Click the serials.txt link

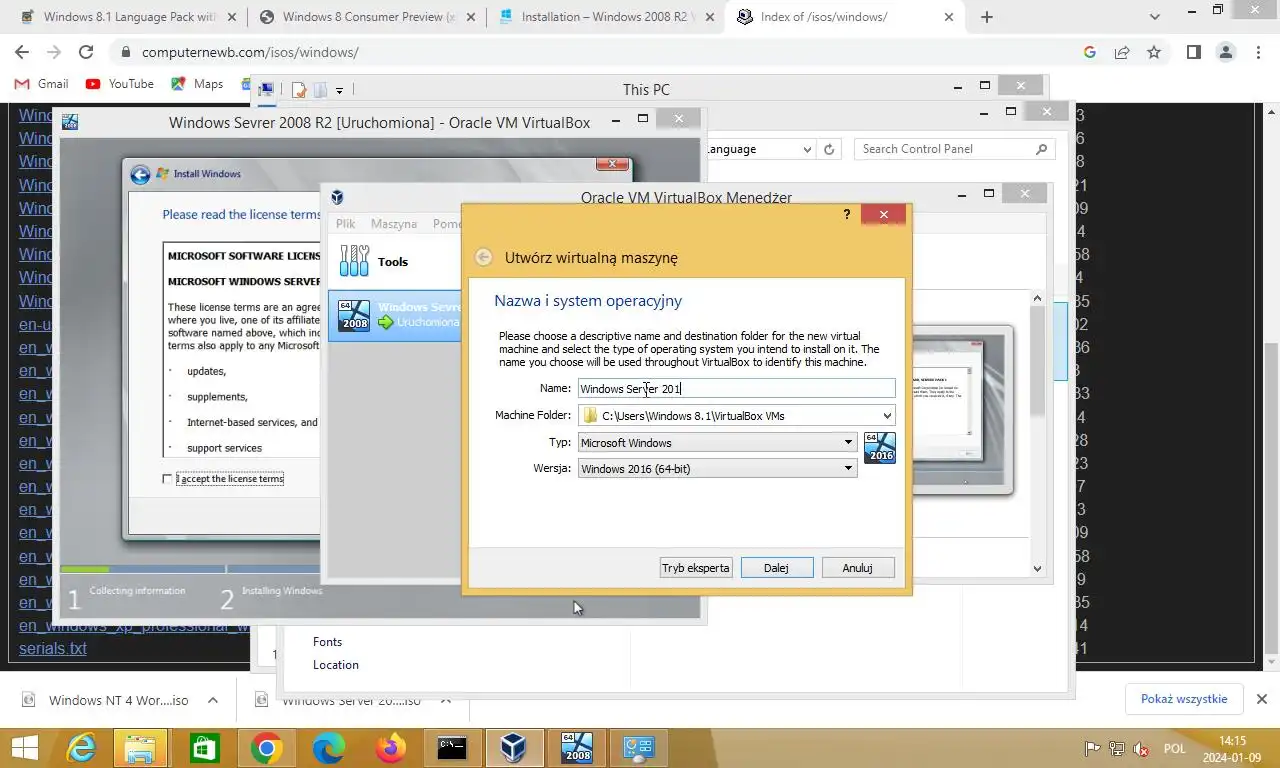(x=53, y=648)
